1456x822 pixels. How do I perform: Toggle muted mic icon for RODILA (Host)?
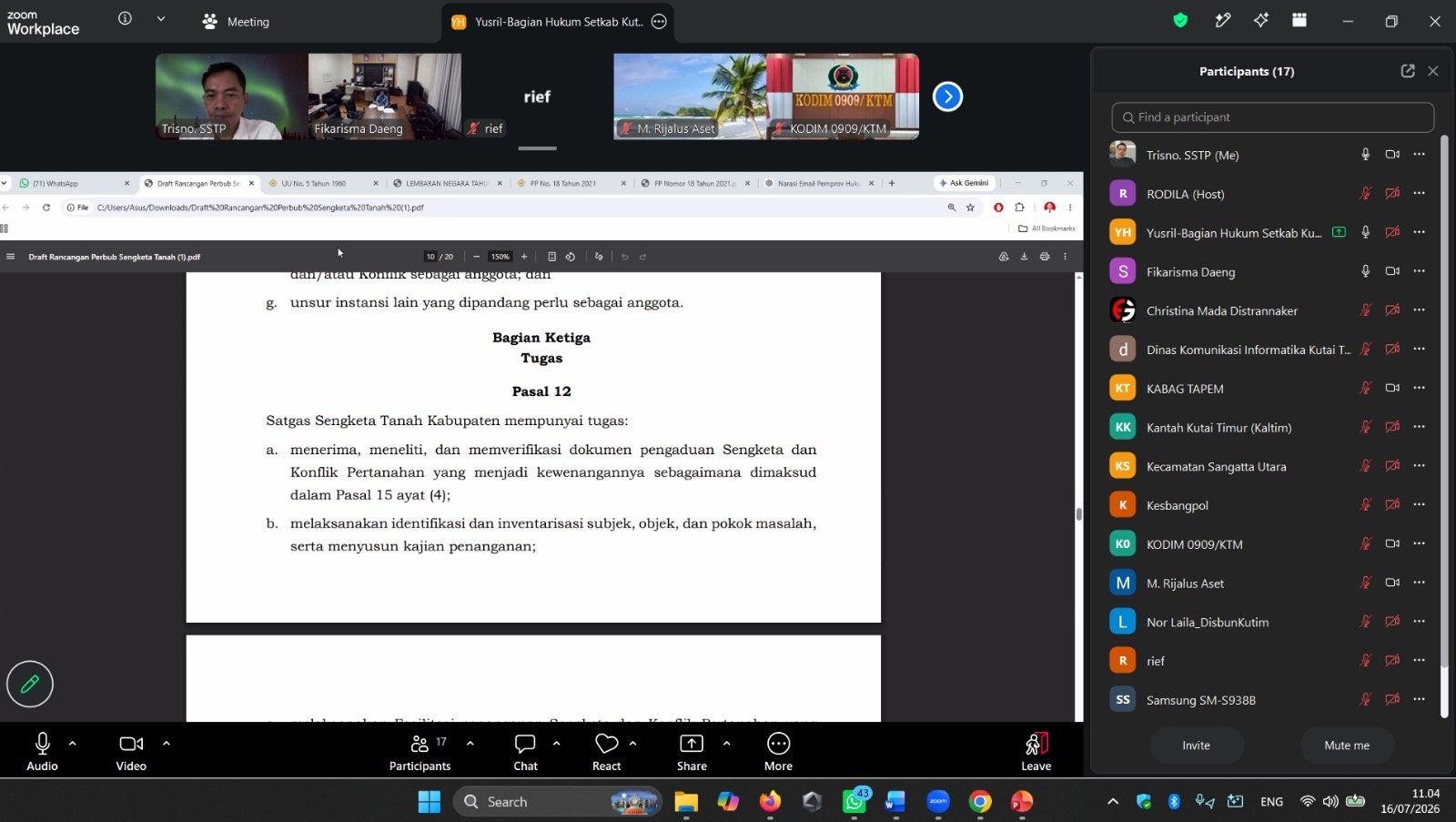1365,193
